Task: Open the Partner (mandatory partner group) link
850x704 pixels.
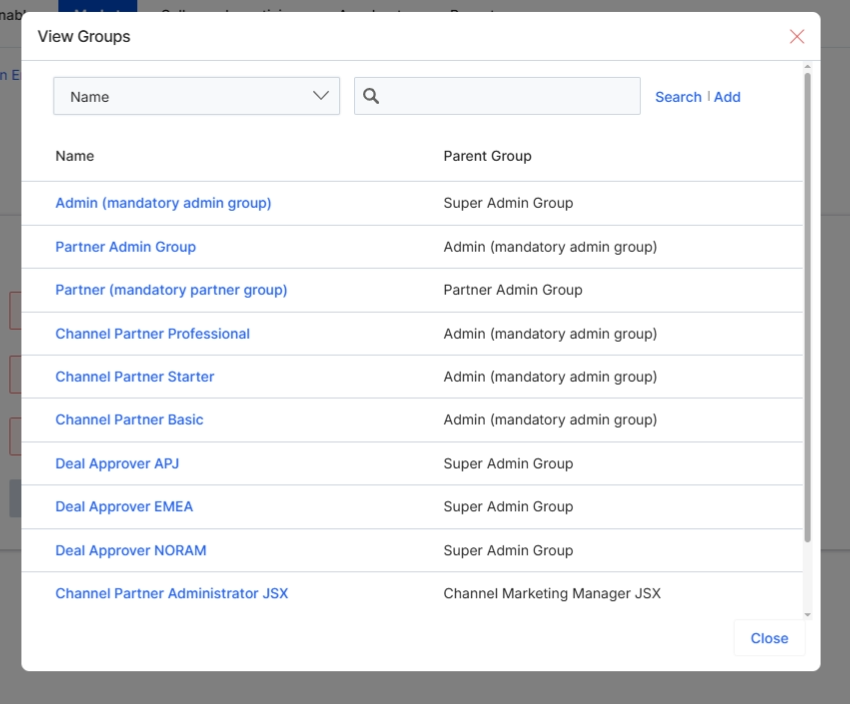Action: point(171,290)
